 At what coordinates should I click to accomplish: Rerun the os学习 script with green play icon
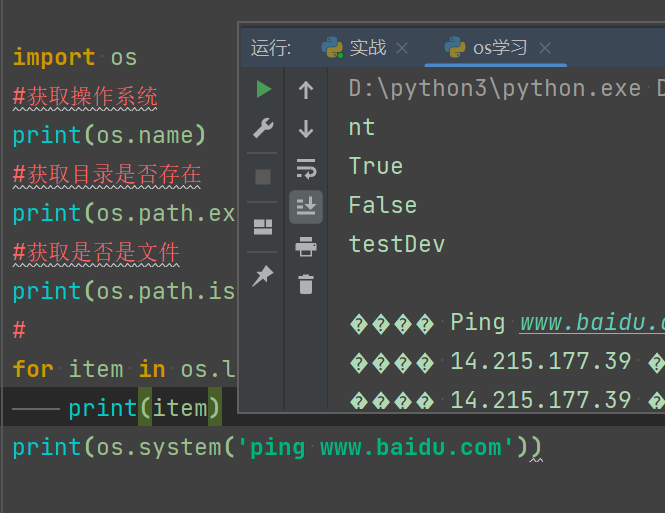[x=263, y=90]
